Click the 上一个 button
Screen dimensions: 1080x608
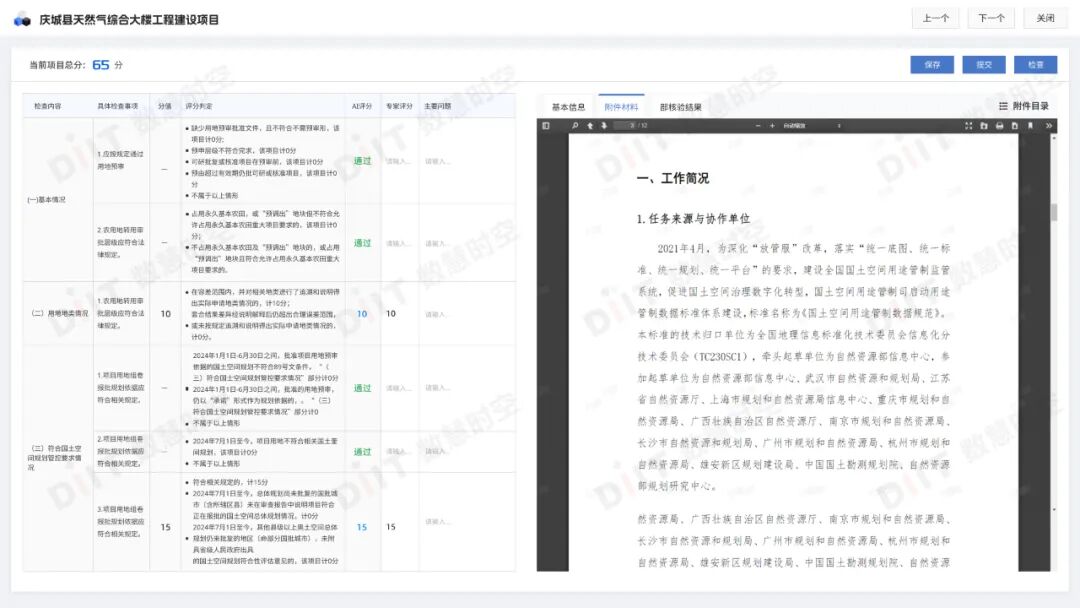[935, 19]
